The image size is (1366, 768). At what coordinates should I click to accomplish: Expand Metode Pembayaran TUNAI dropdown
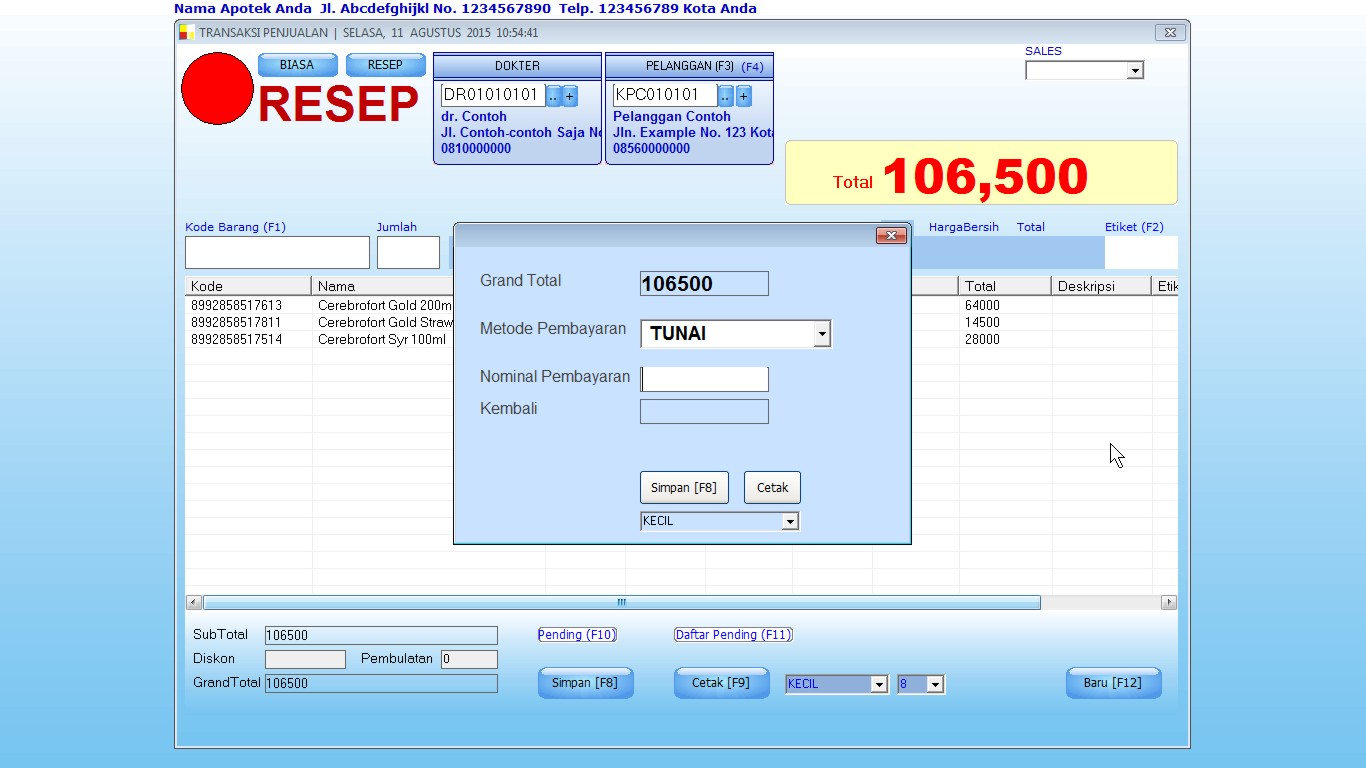click(x=821, y=334)
